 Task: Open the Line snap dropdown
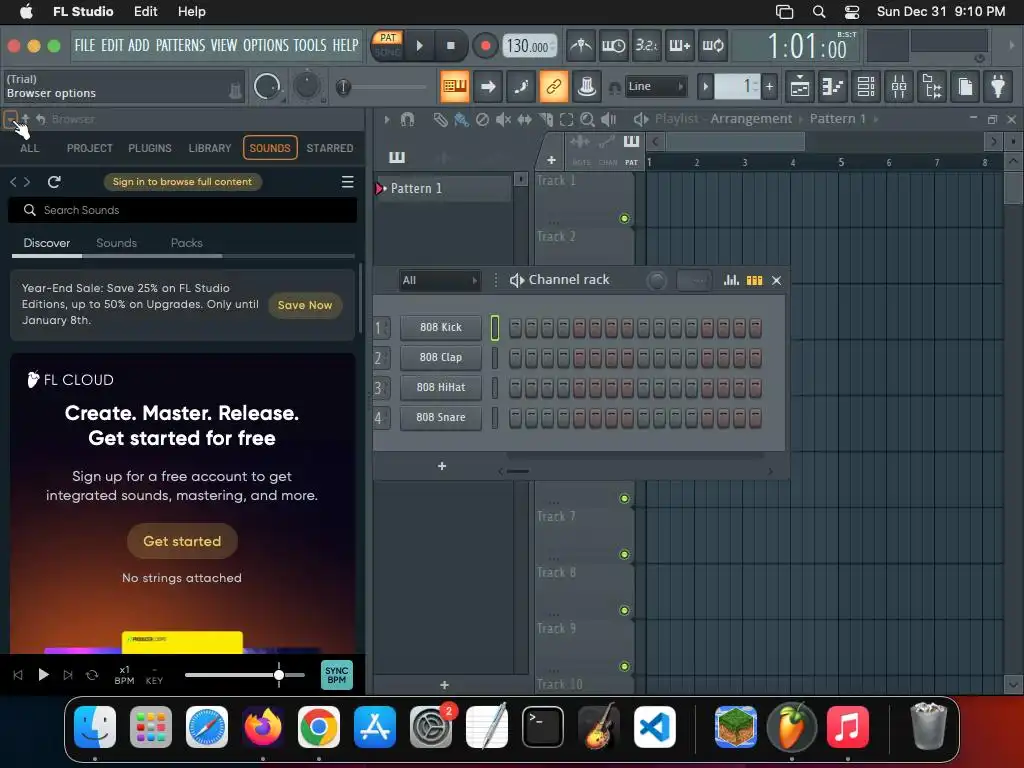[x=656, y=86]
